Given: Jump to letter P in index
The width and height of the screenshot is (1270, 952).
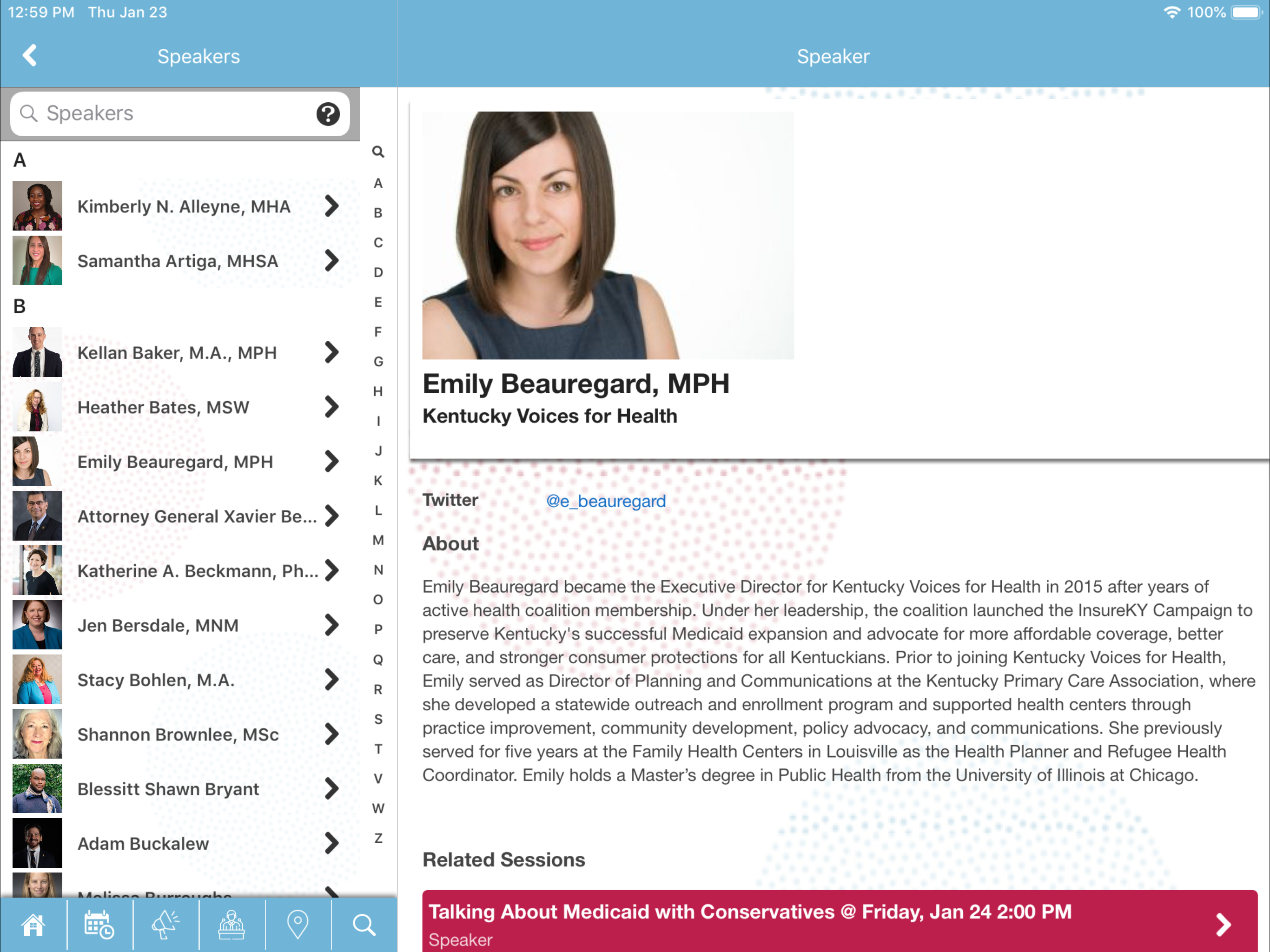Looking at the screenshot, I should 378,629.
